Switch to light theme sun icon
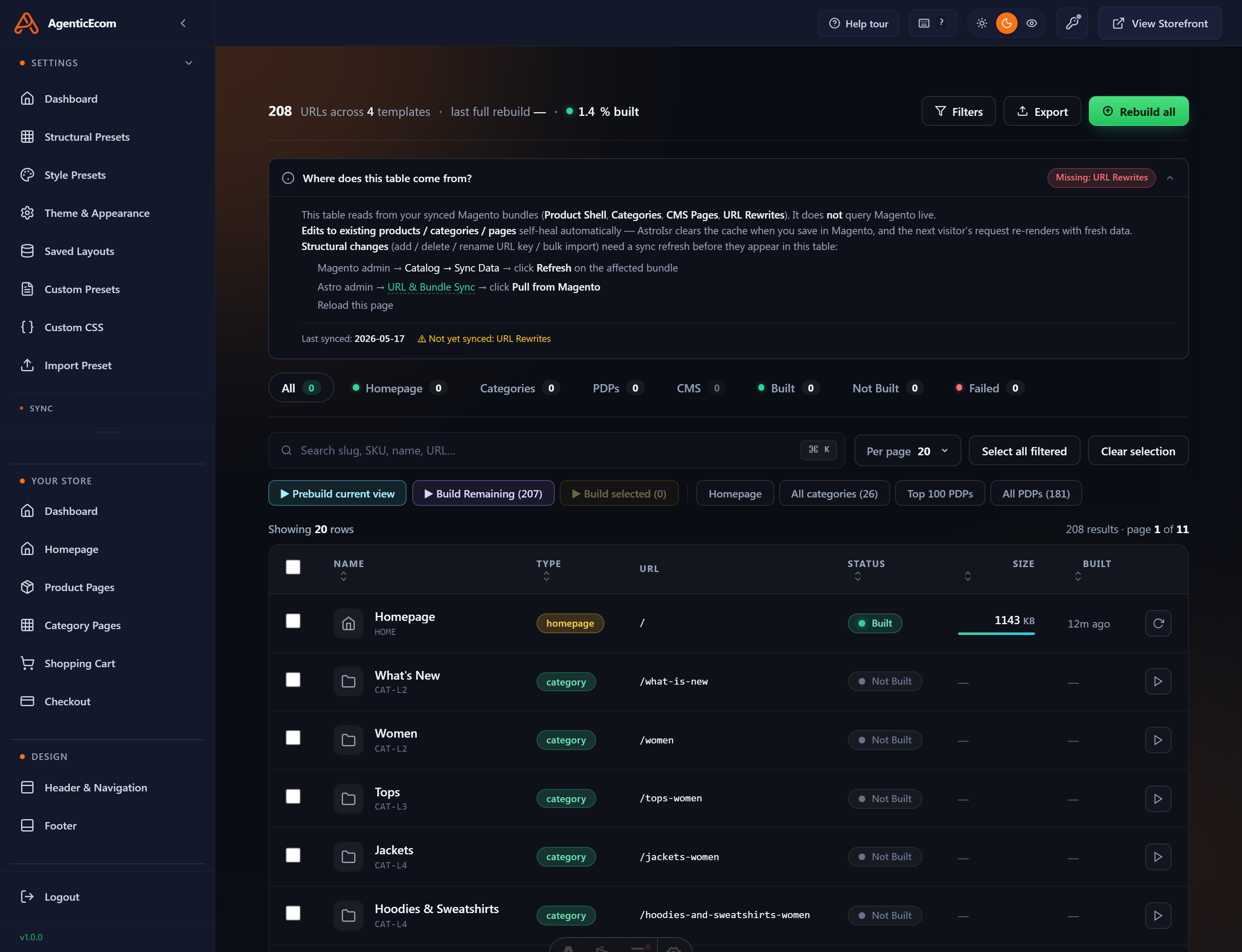Image resolution: width=1242 pixels, height=952 pixels. (x=982, y=23)
